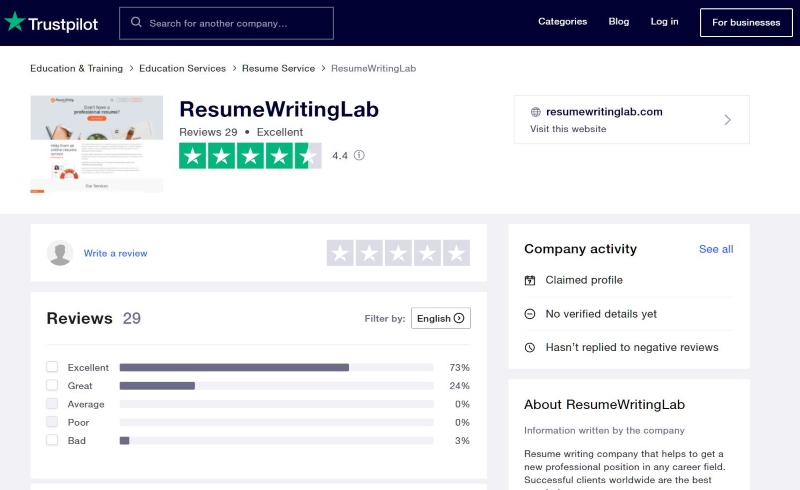The image size is (800, 490).
Task: Click the search magnifier icon
Action: point(136,22)
